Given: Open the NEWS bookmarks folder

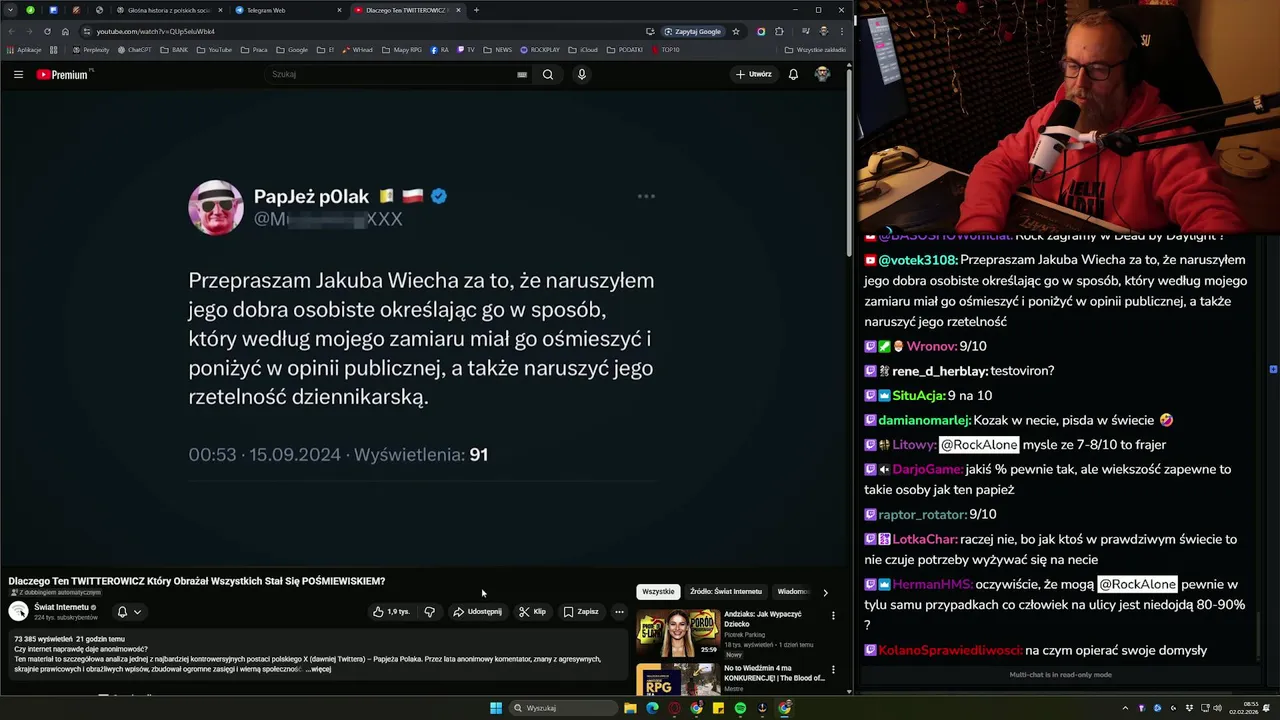Looking at the screenshot, I should click(498, 49).
